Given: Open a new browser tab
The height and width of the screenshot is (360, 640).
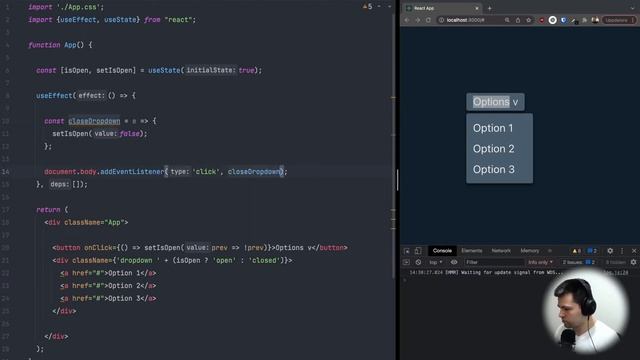Looking at the screenshot, I should tap(489, 8).
